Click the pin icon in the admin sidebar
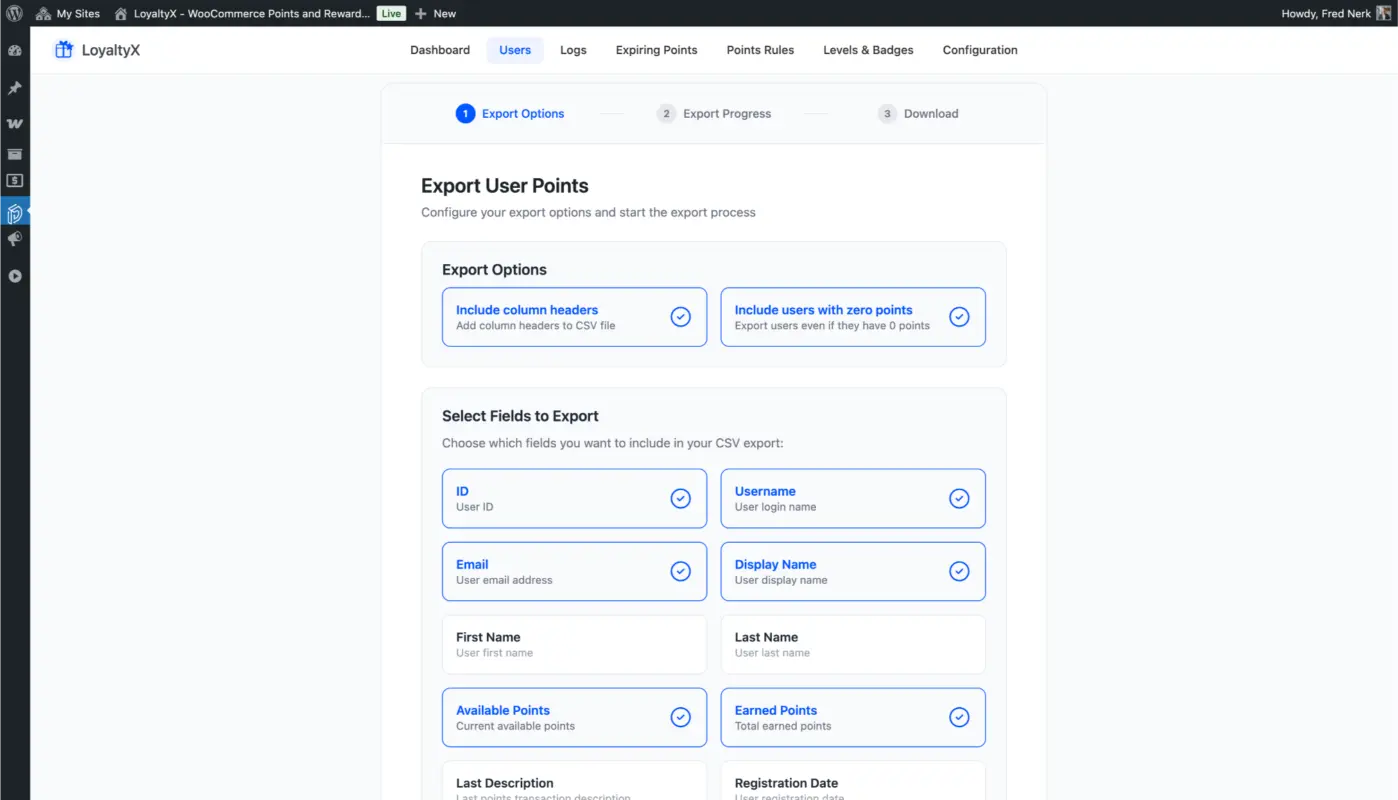The height and width of the screenshot is (800, 1398). point(14,87)
